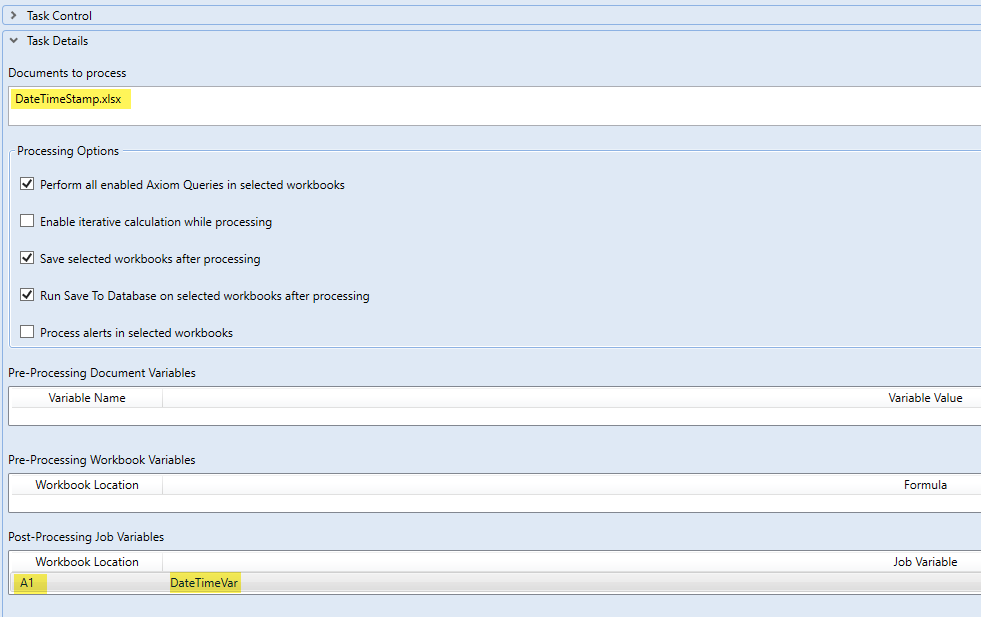Click the Formula column header
981x617 pixels.
point(925,485)
